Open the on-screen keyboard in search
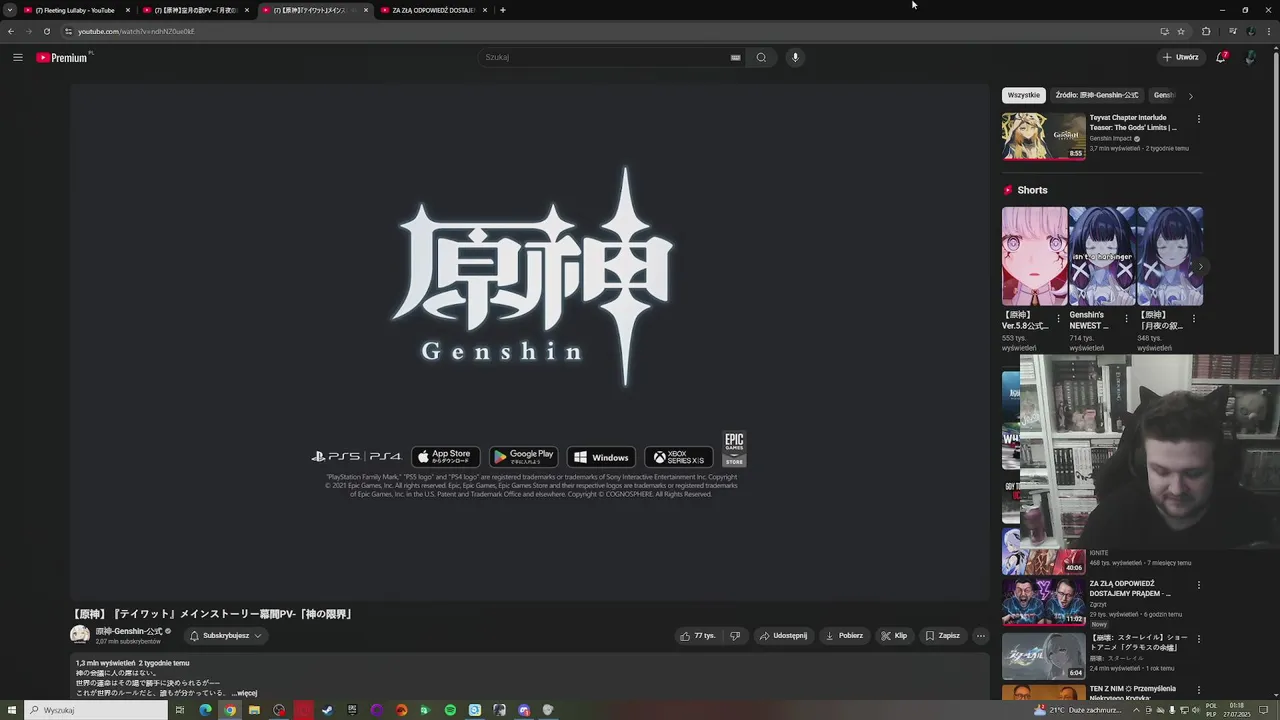 735,57
